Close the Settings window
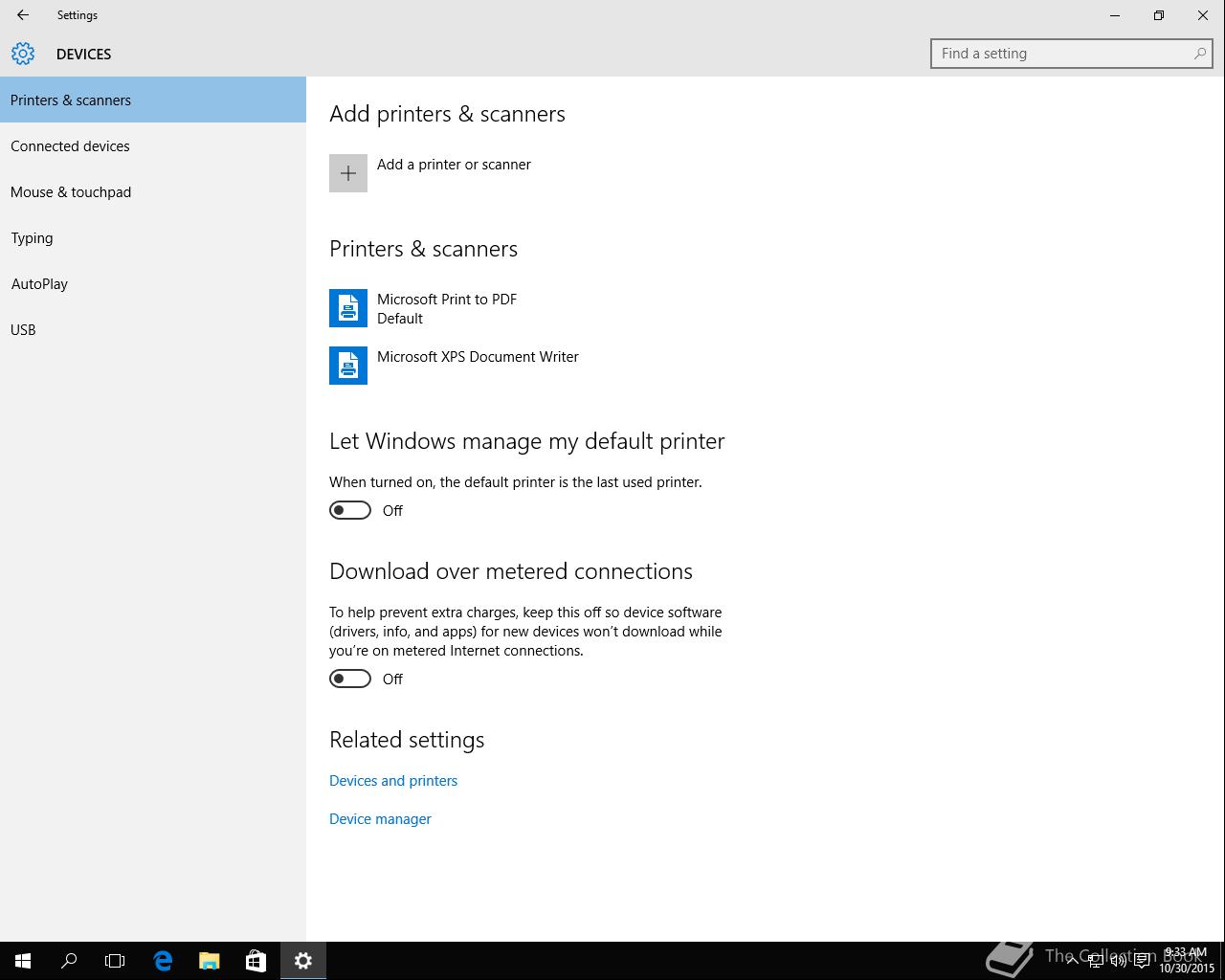 tap(1203, 15)
